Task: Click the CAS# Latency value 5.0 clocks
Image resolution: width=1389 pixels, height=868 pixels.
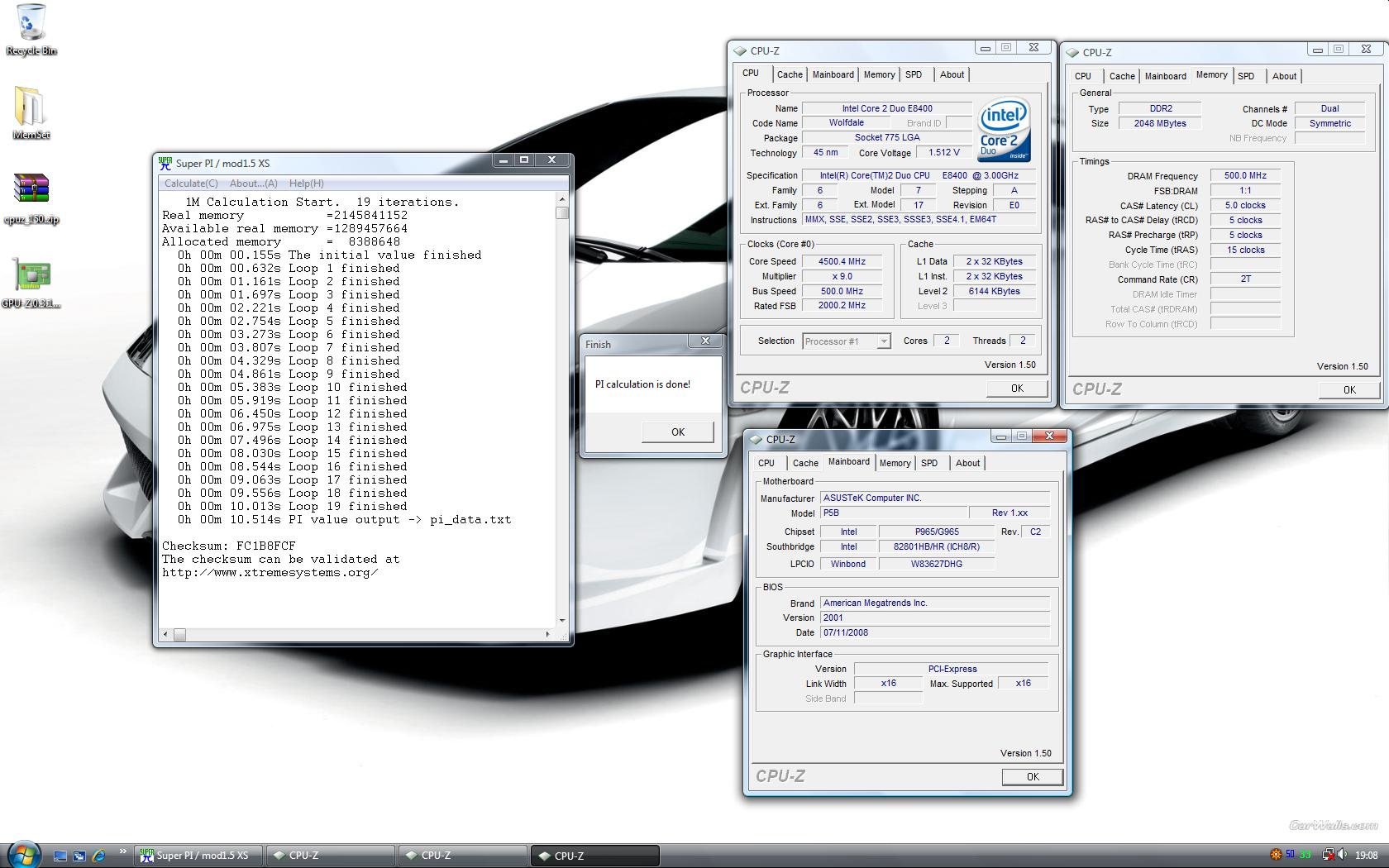Action: pos(1245,205)
